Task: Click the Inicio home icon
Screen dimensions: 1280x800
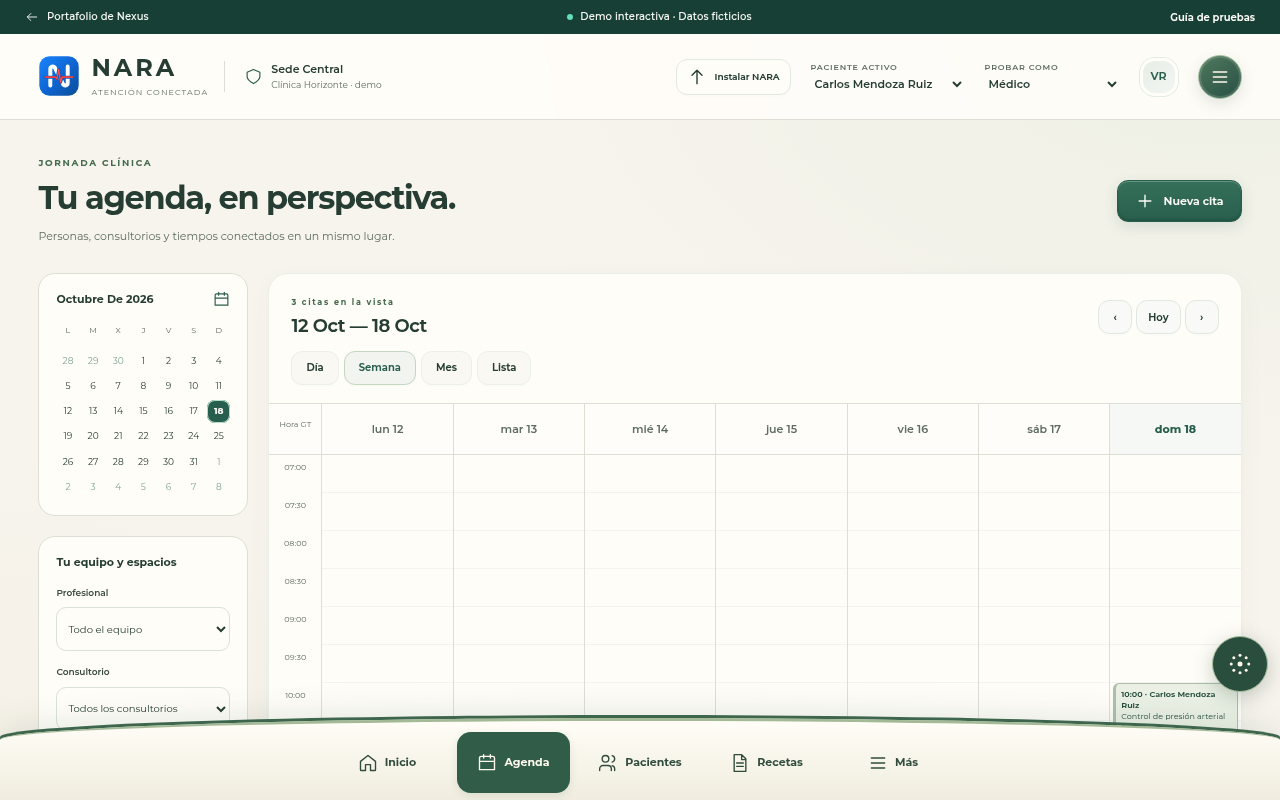Action: (x=368, y=763)
